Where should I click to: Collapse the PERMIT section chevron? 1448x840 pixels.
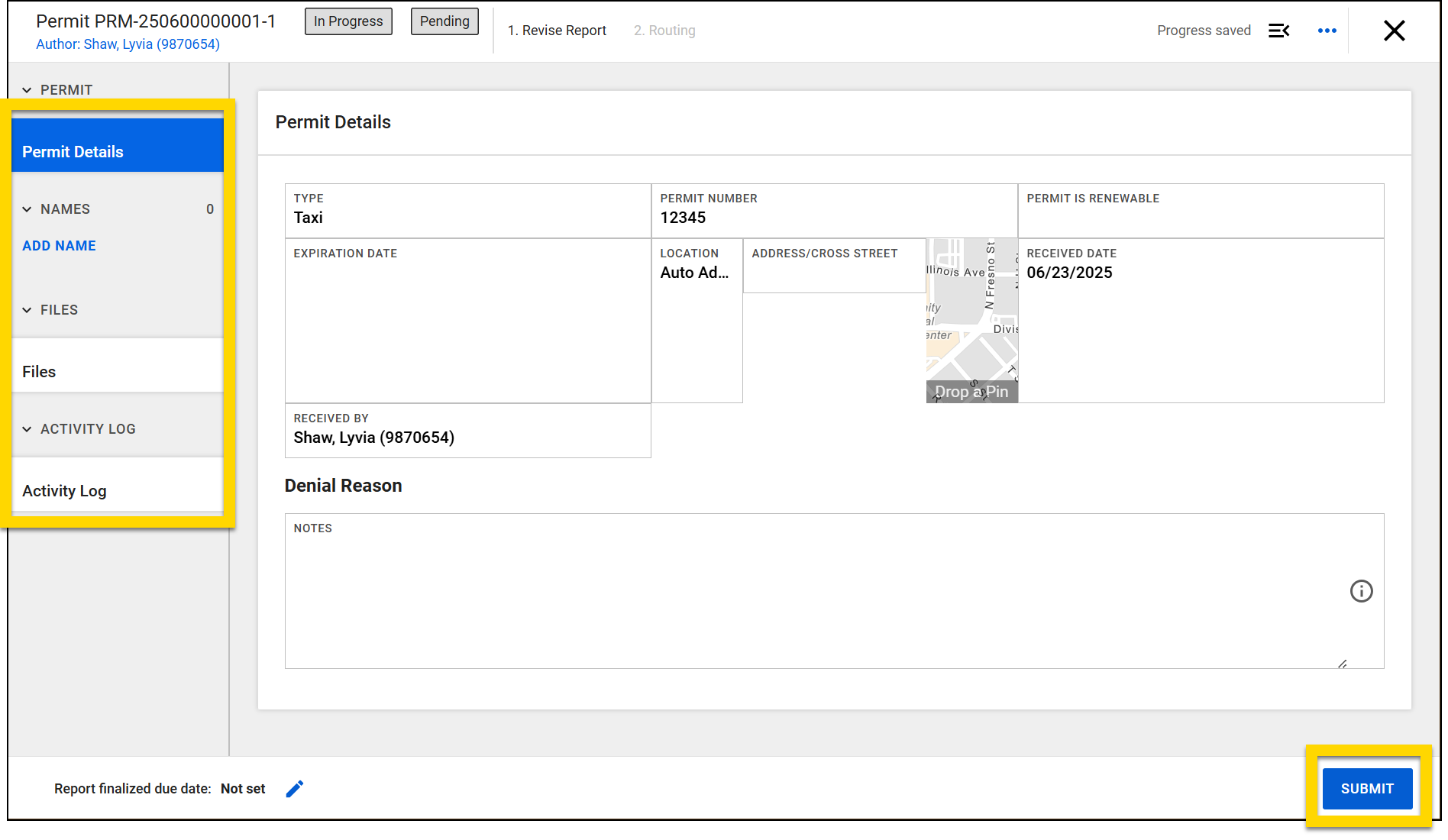pos(27,90)
